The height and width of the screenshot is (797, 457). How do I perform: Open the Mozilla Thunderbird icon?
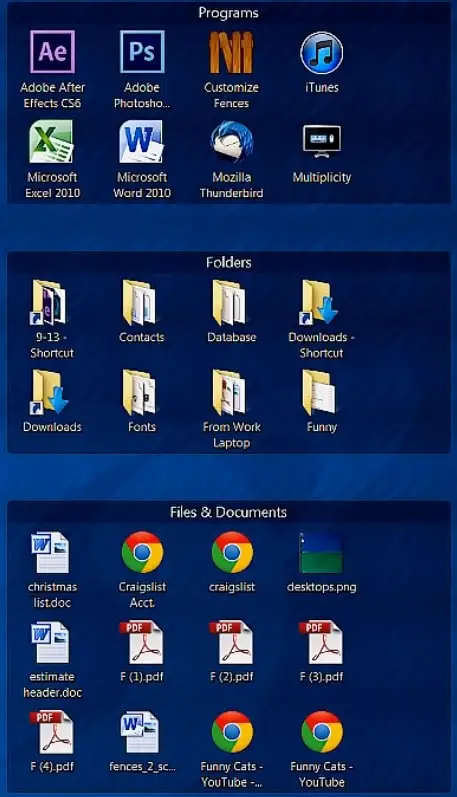click(x=232, y=142)
